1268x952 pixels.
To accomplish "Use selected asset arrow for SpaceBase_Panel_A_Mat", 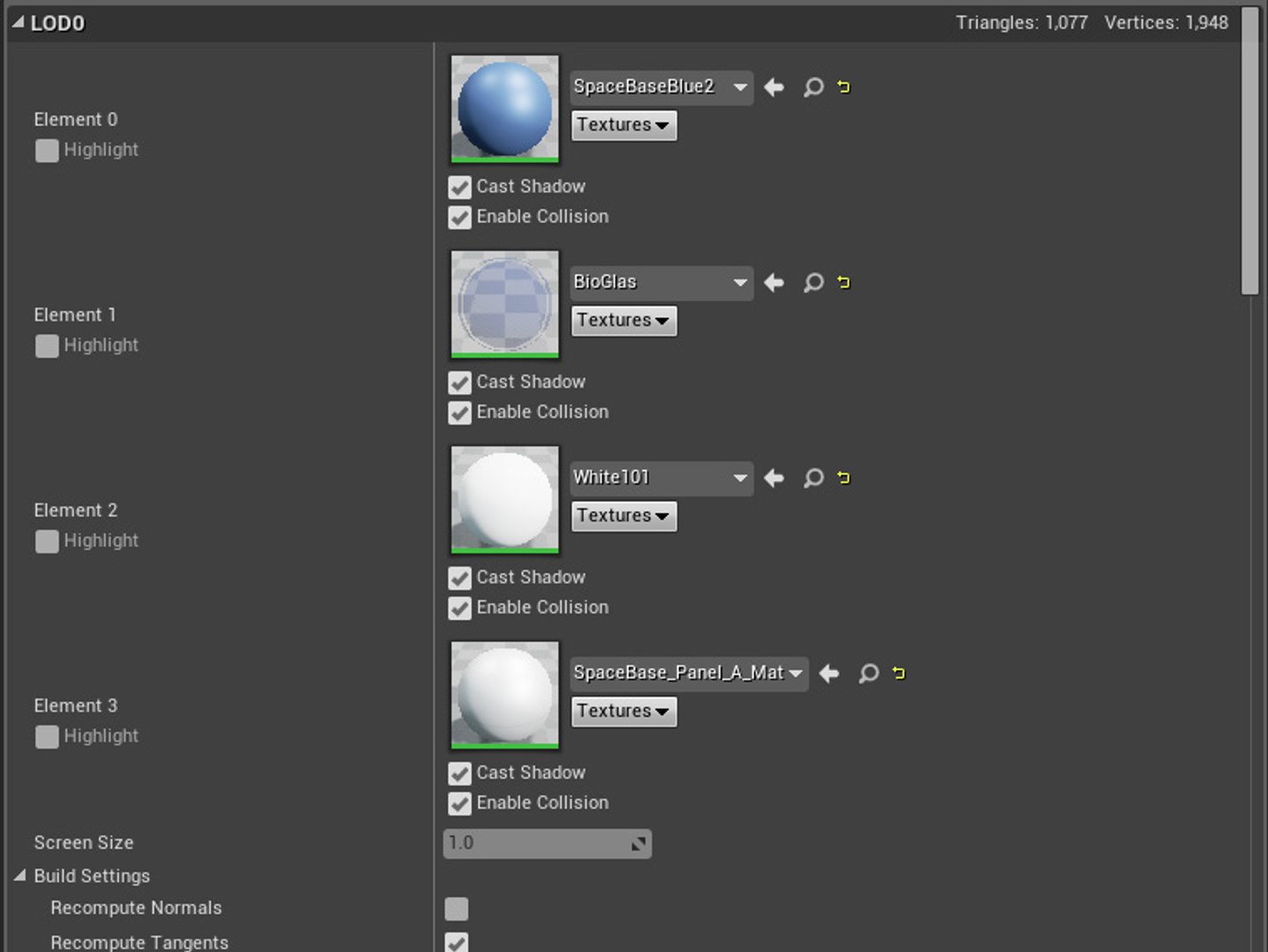I will click(829, 674).
